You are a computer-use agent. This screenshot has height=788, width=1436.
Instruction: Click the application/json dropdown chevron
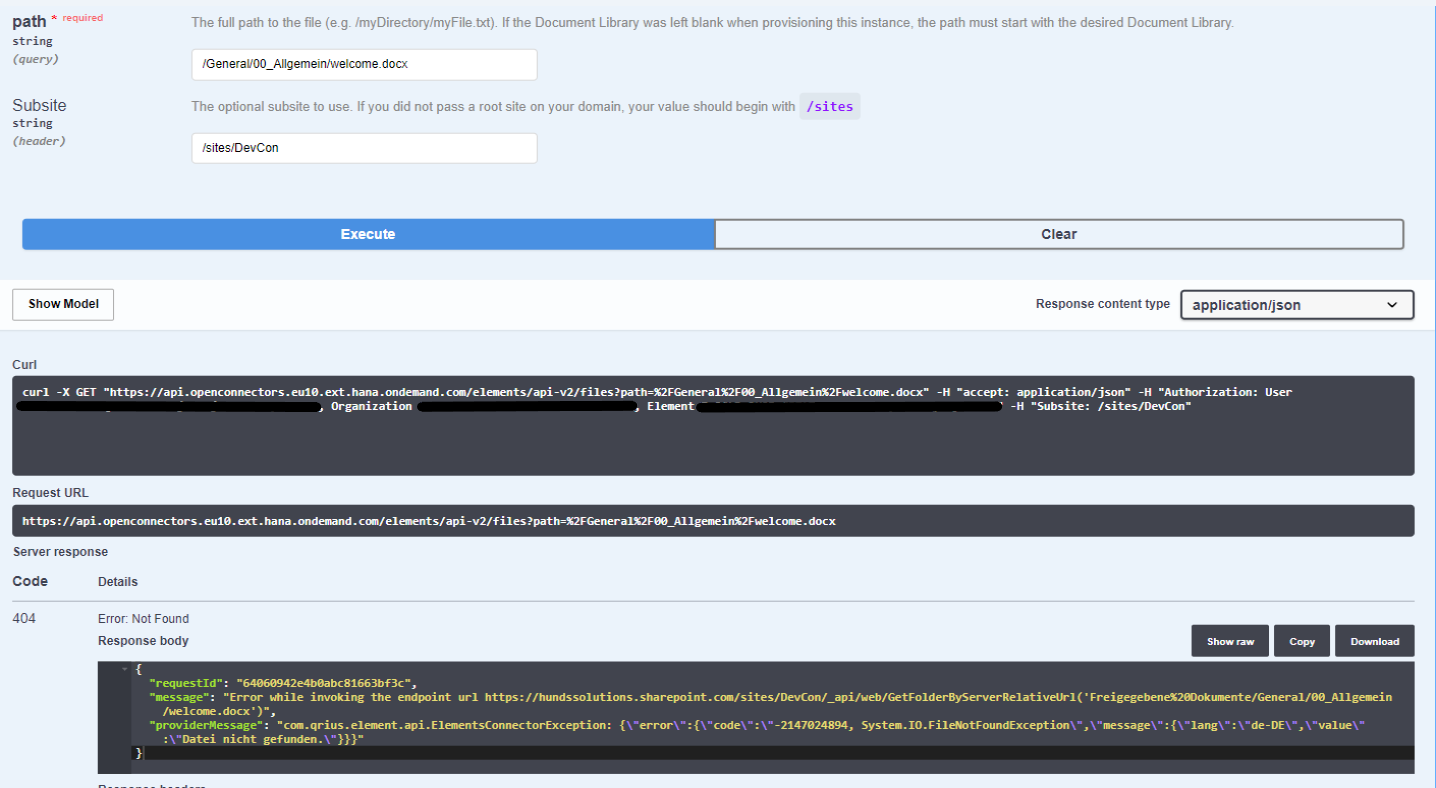[x=1392, y=305]
